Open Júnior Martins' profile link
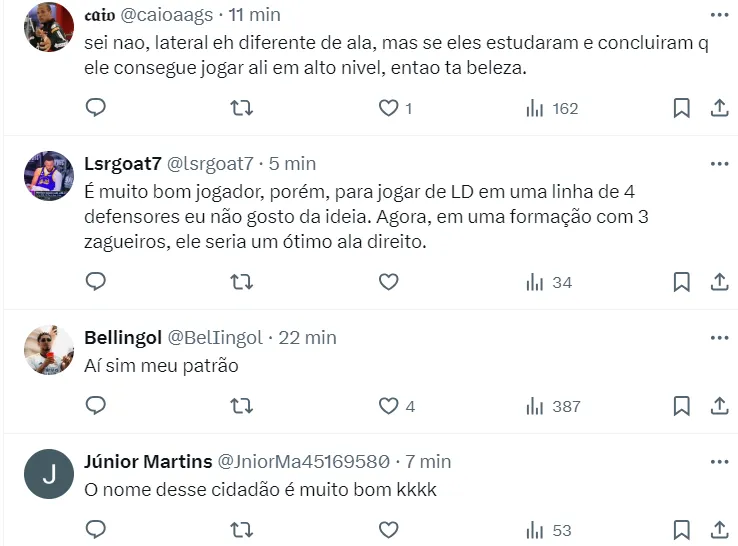The image size is (738, 546). click(x=148, y=461)
